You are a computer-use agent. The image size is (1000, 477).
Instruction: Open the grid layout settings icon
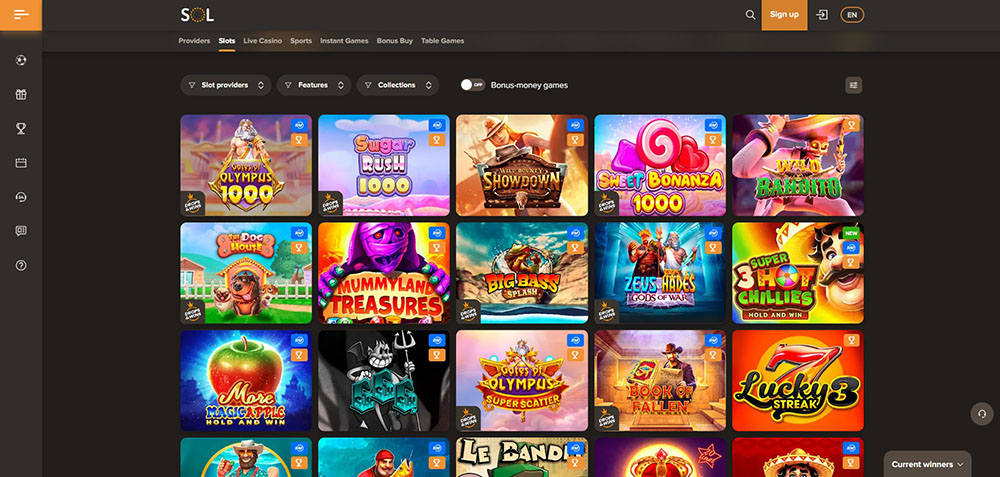pyautogui.click(x=853, y=85)
